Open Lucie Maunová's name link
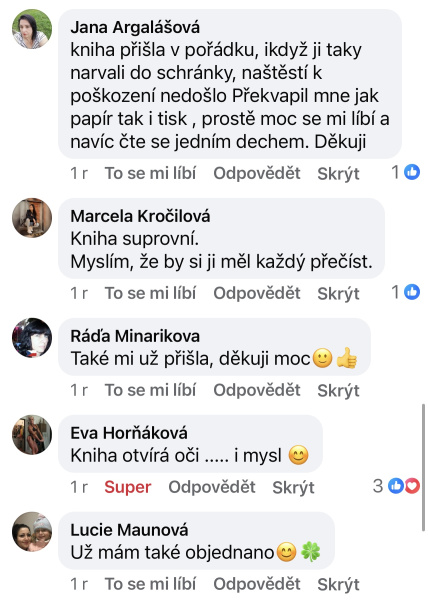This screenshot has width=428, height=600. pyautogui.click(x=129, y=530)
